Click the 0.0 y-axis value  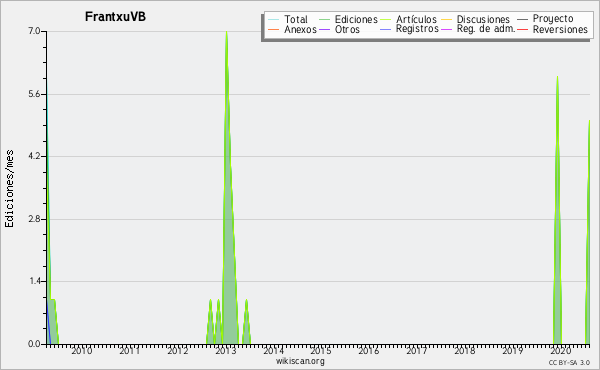[x=34, y=344]
